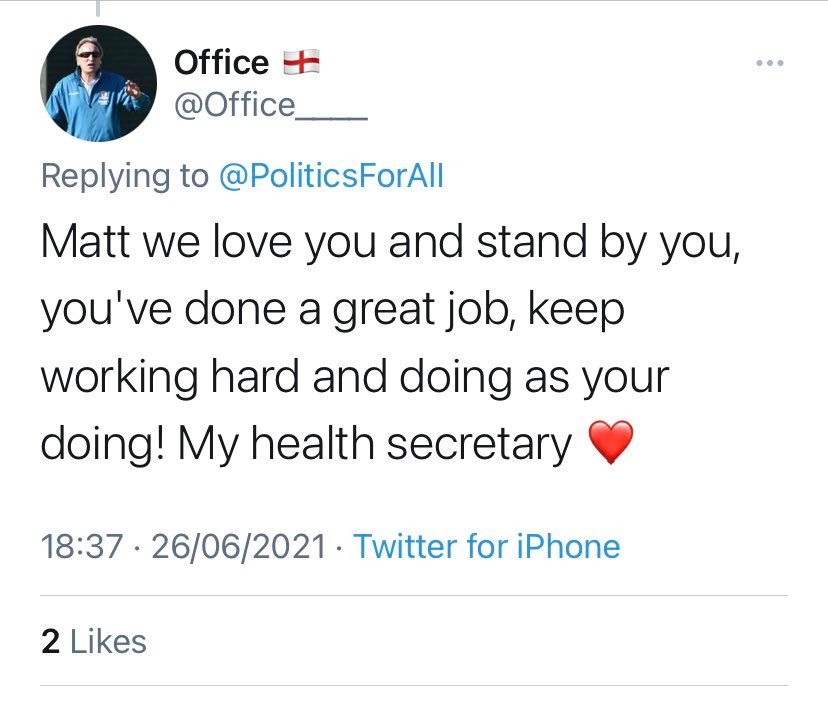The width and height of the screenshot is (828, 702).
Task: Select the @Office____ username handle
Action: 271,104
